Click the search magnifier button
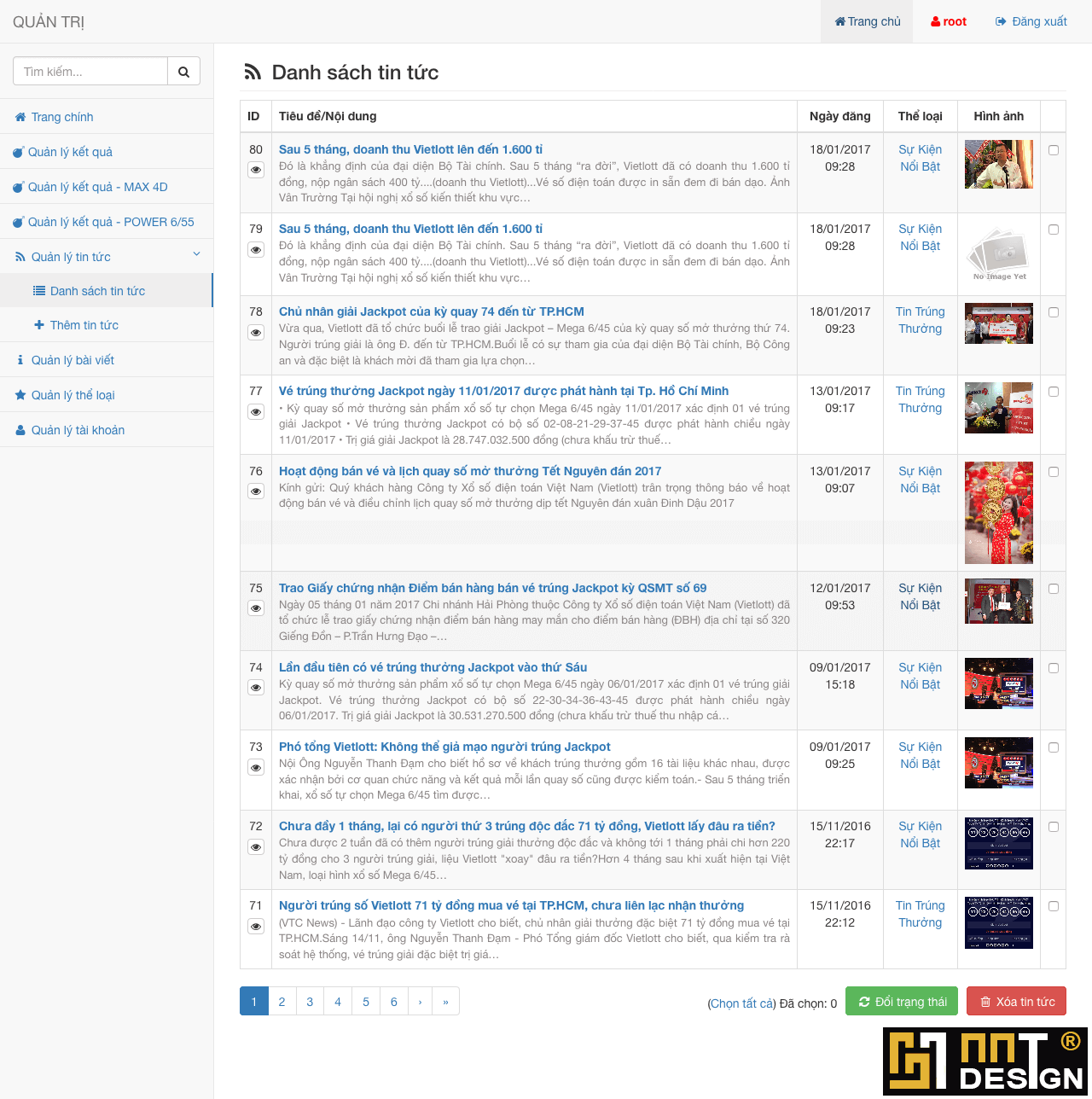 [183, 72]
